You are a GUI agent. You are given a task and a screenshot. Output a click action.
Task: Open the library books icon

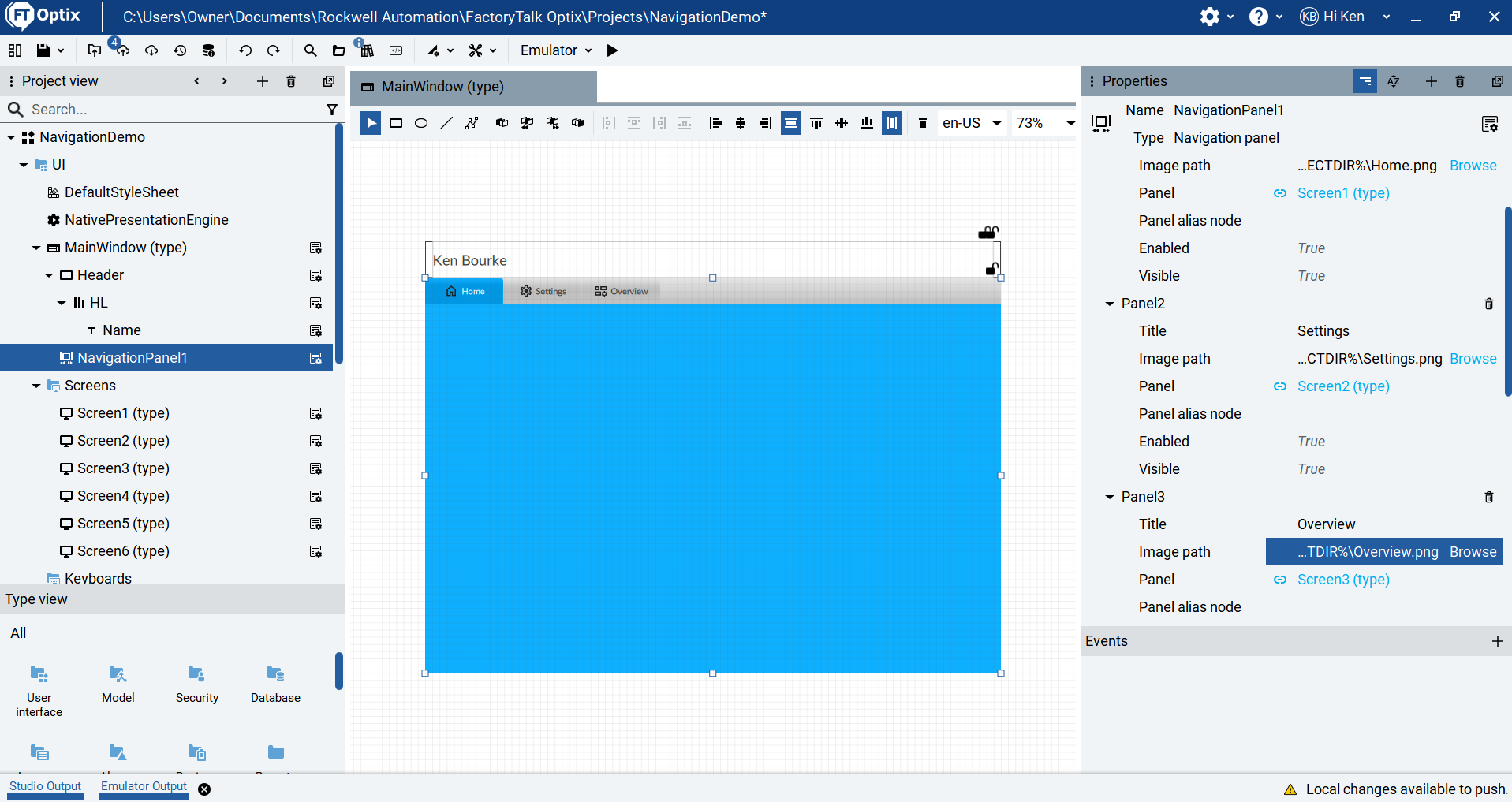point(367,50)
